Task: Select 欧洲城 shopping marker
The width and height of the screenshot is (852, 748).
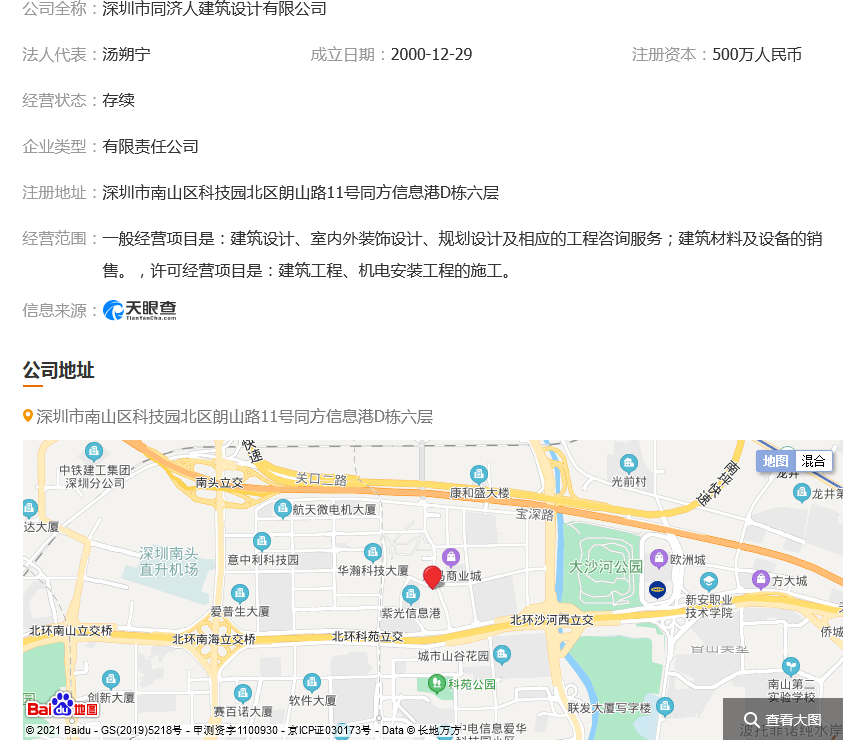Action: (x=659, y=558)
